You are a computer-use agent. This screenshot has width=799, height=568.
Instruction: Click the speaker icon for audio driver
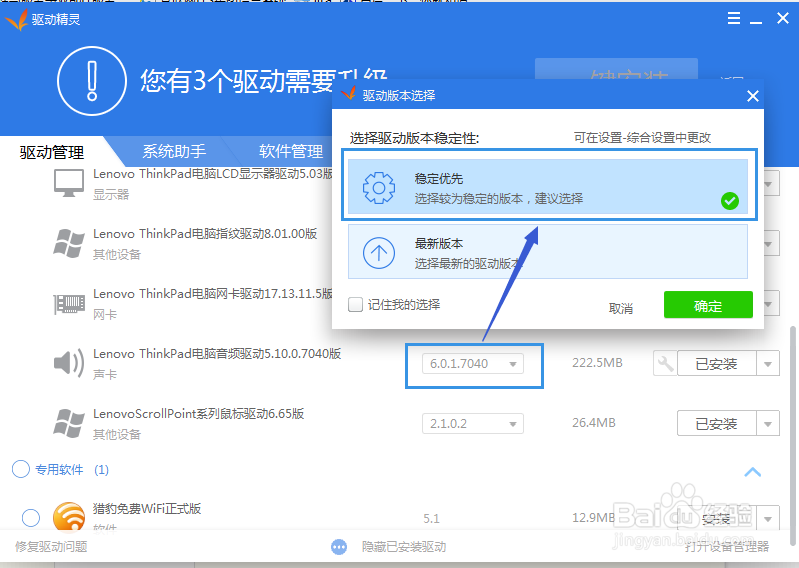[x=69, y=363]
